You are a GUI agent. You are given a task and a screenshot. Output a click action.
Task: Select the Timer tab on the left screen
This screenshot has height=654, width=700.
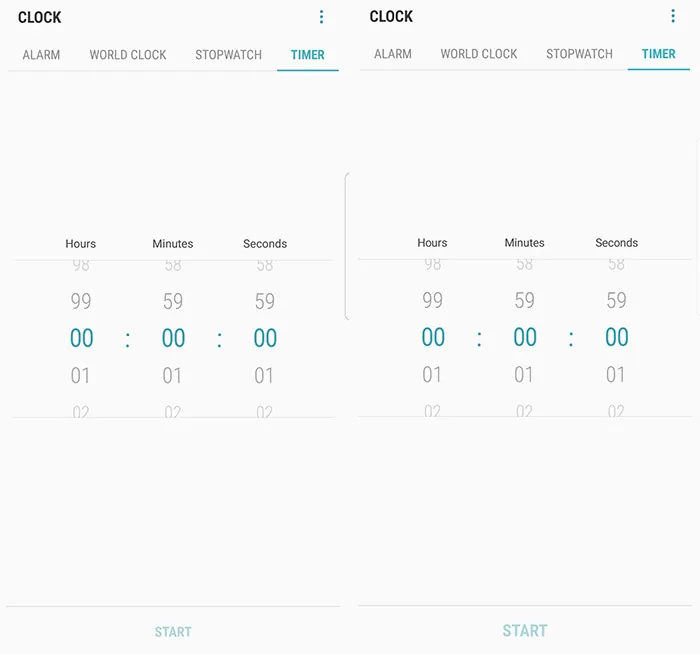307,55
